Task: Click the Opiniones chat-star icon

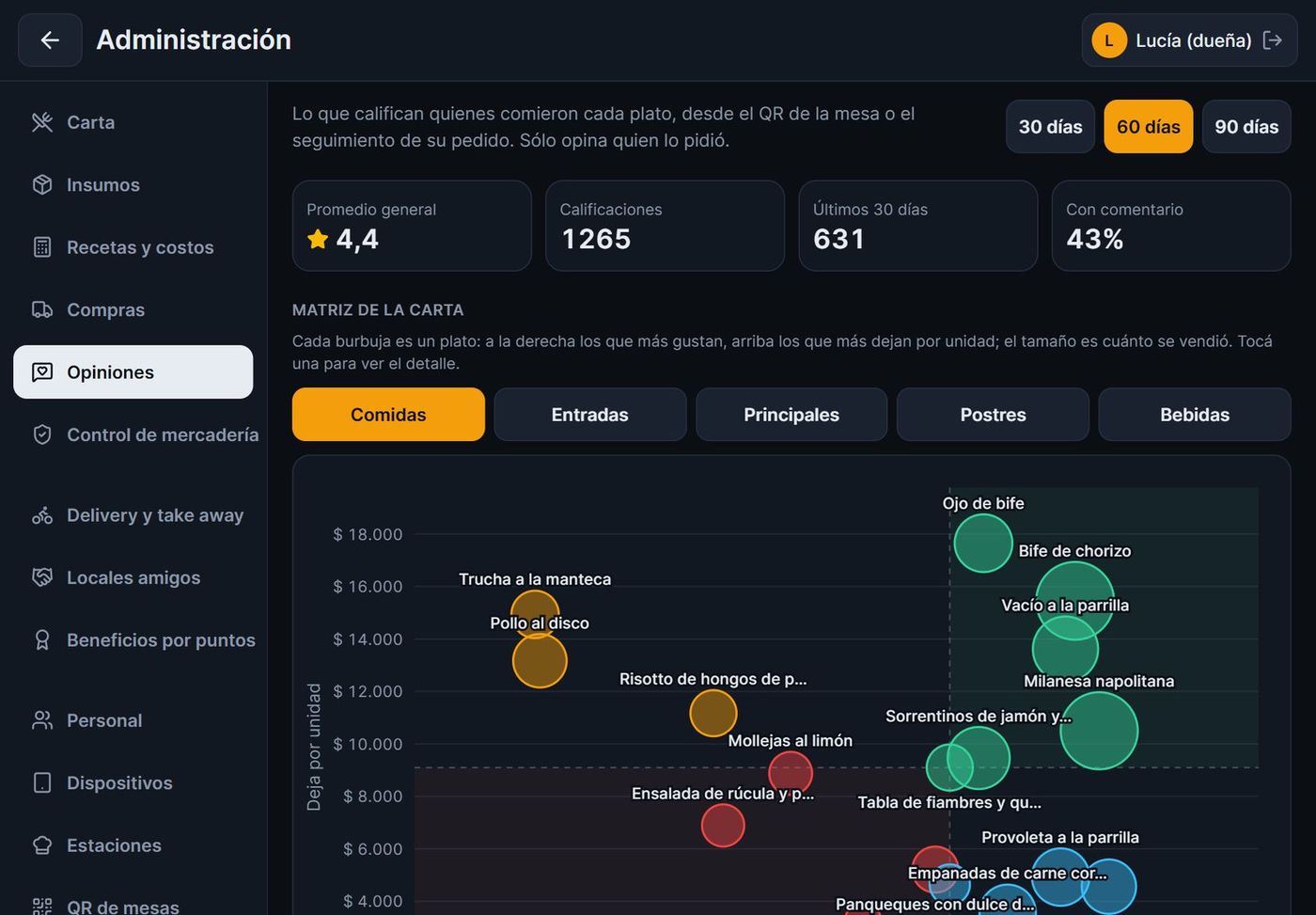Action: [x=42, y=372]
